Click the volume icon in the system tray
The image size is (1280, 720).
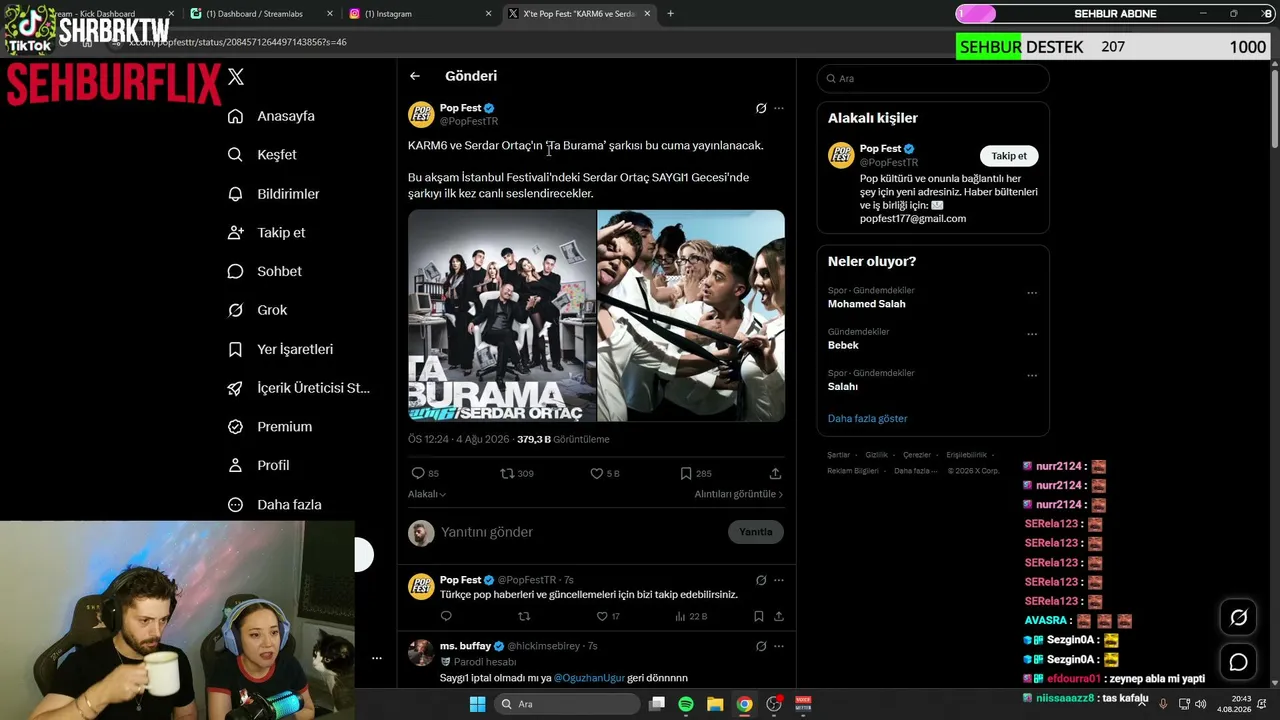[x=1200, y=704]
